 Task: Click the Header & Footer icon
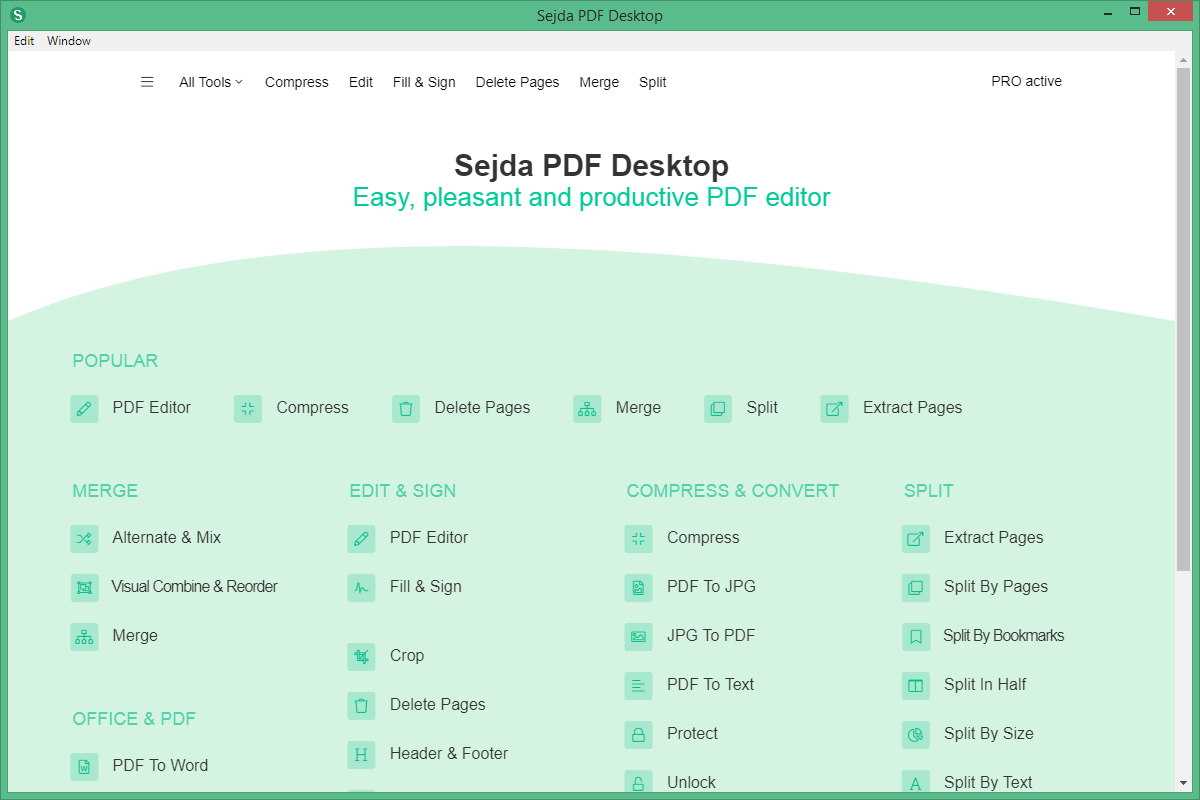361,754
